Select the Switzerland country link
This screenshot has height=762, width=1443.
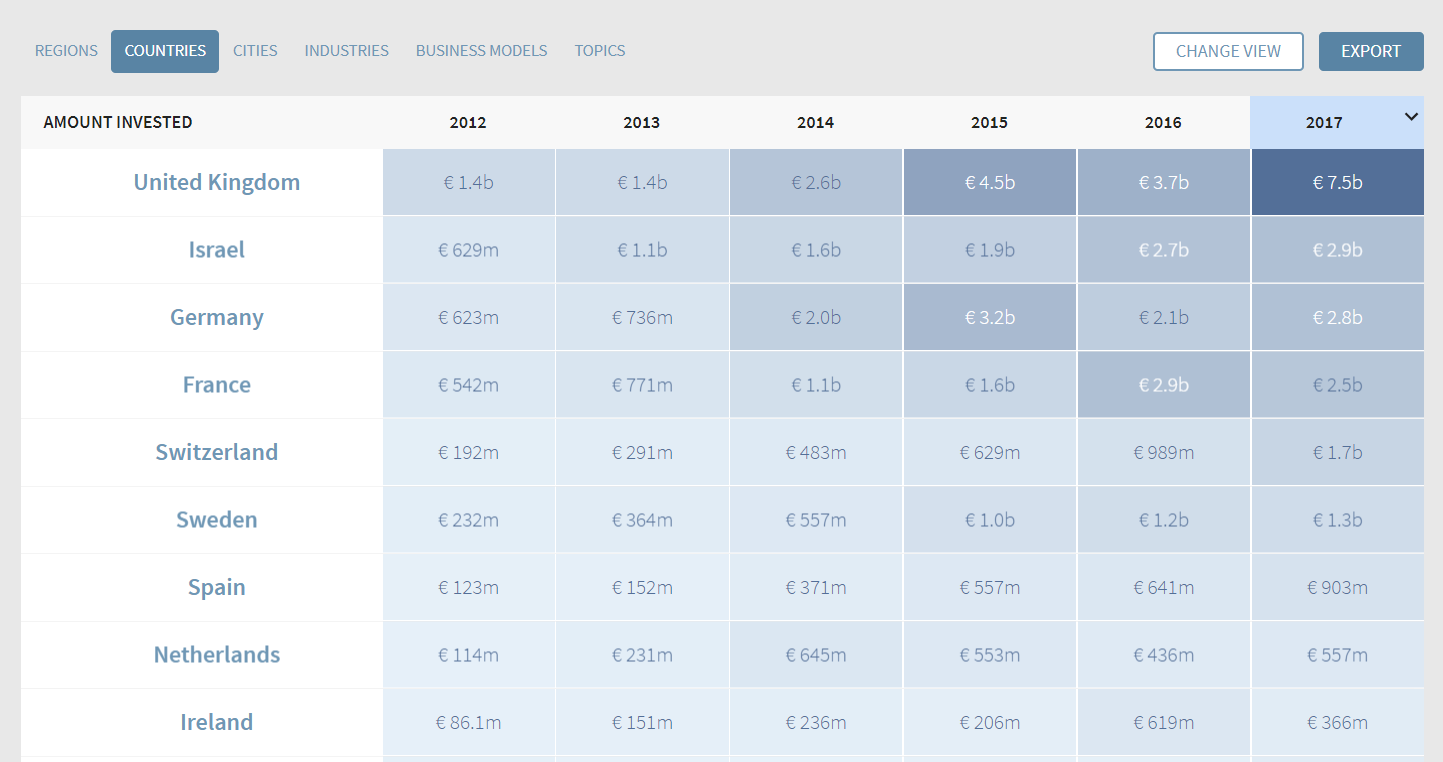(x=216, y=452)
